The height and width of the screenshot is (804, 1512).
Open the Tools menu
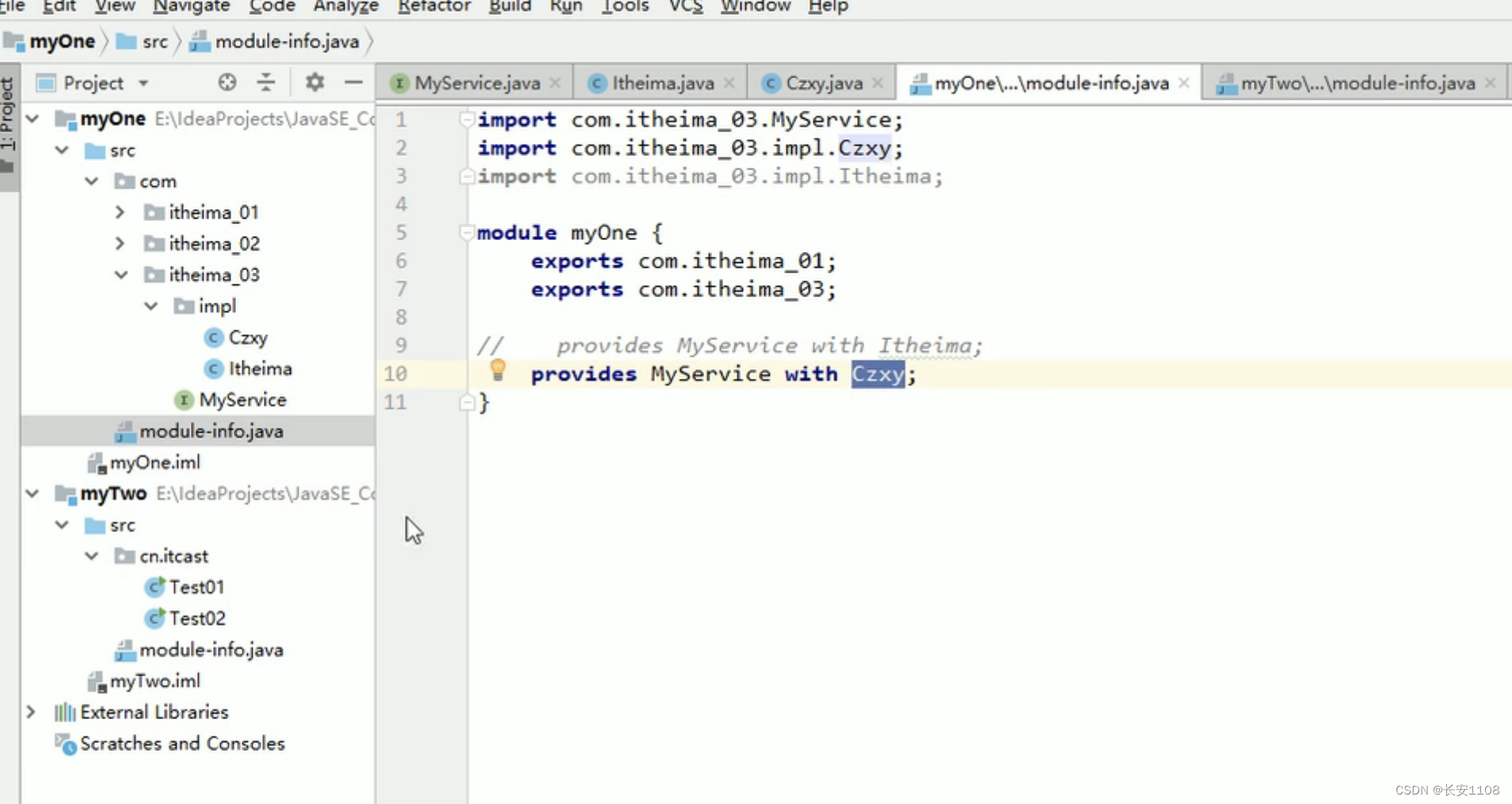[x=625, y=6]
